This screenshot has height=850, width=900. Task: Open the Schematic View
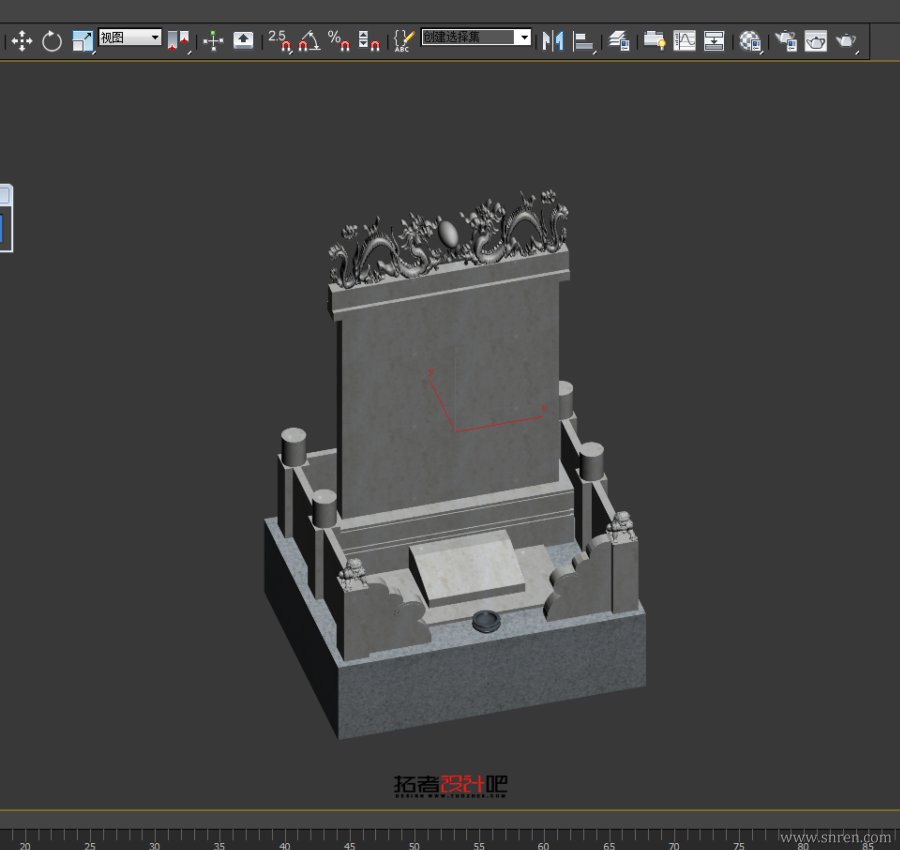click(x=714, y=41)
